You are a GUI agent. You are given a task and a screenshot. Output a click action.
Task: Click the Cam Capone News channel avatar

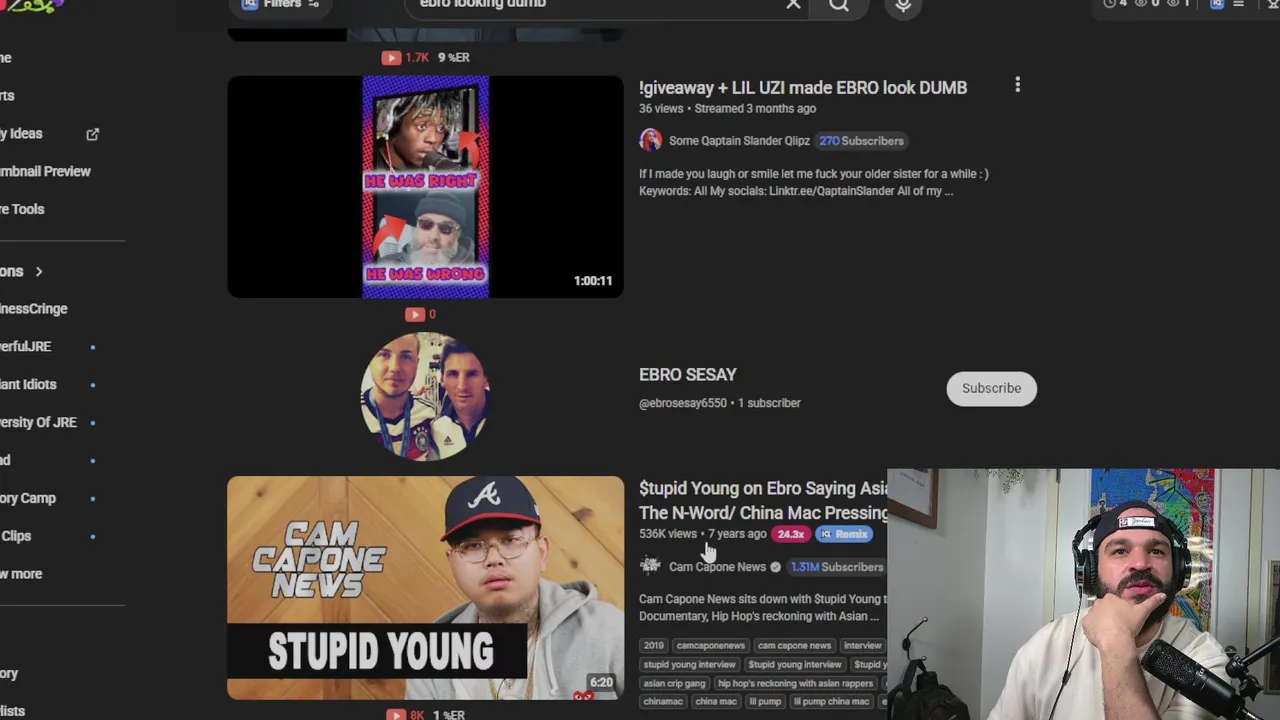[x=650, y=566]
